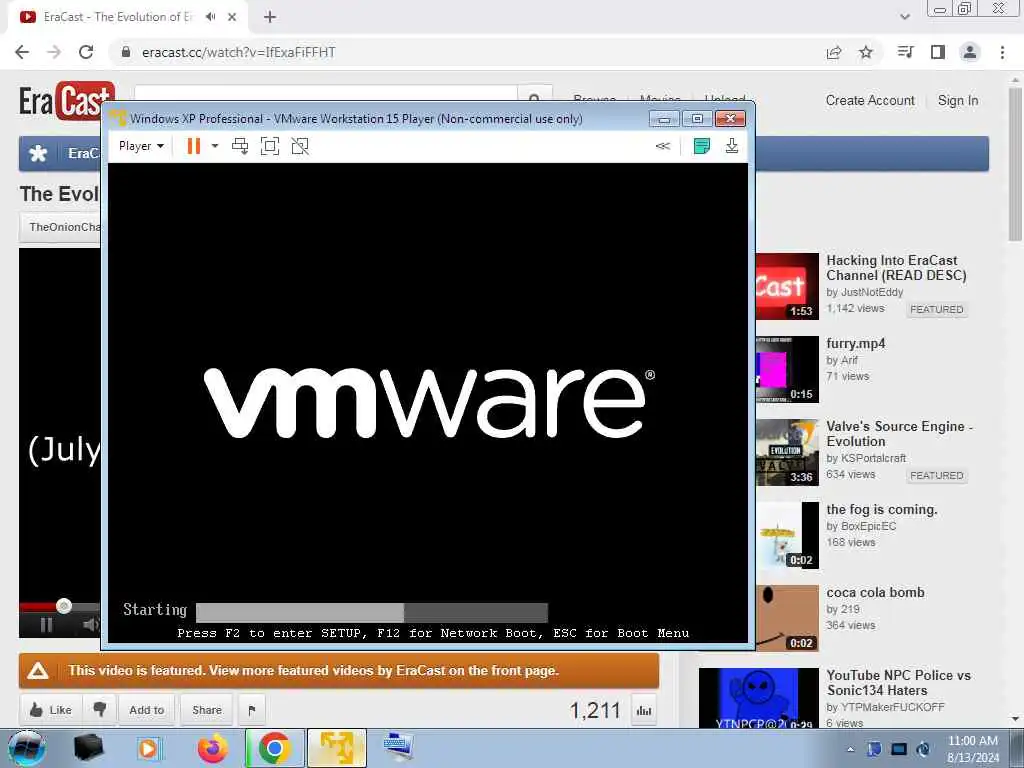Flag the video with the flag icon
The image size is (1024, 768).
252,710
